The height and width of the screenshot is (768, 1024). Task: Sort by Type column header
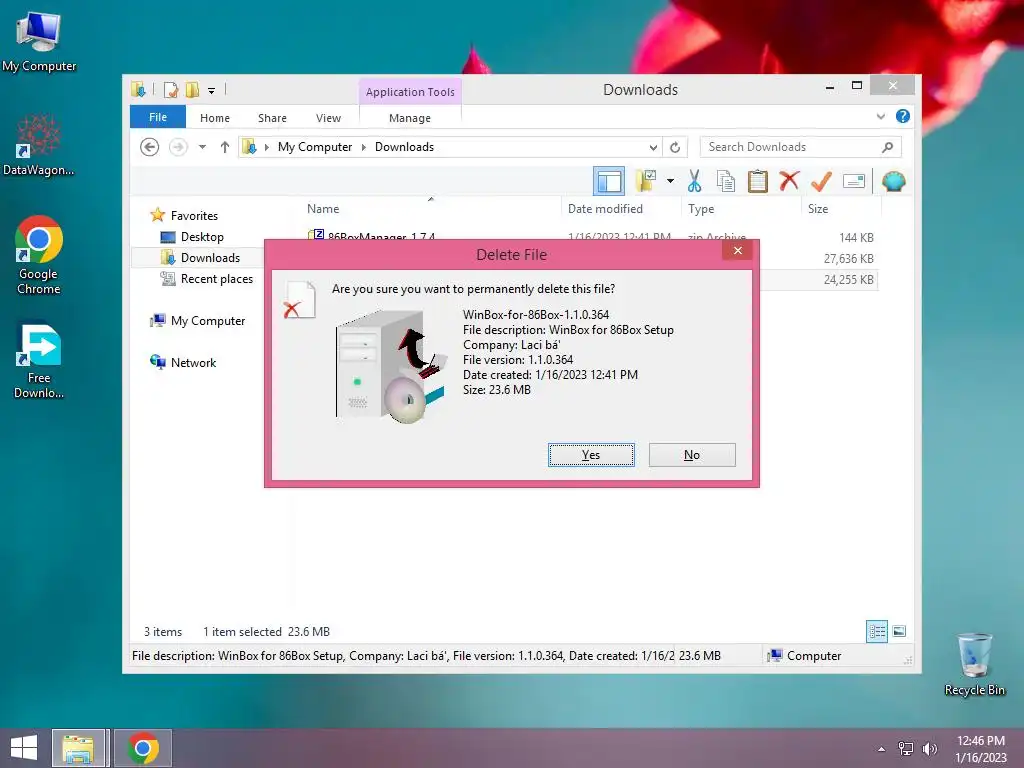click(701, 208)
